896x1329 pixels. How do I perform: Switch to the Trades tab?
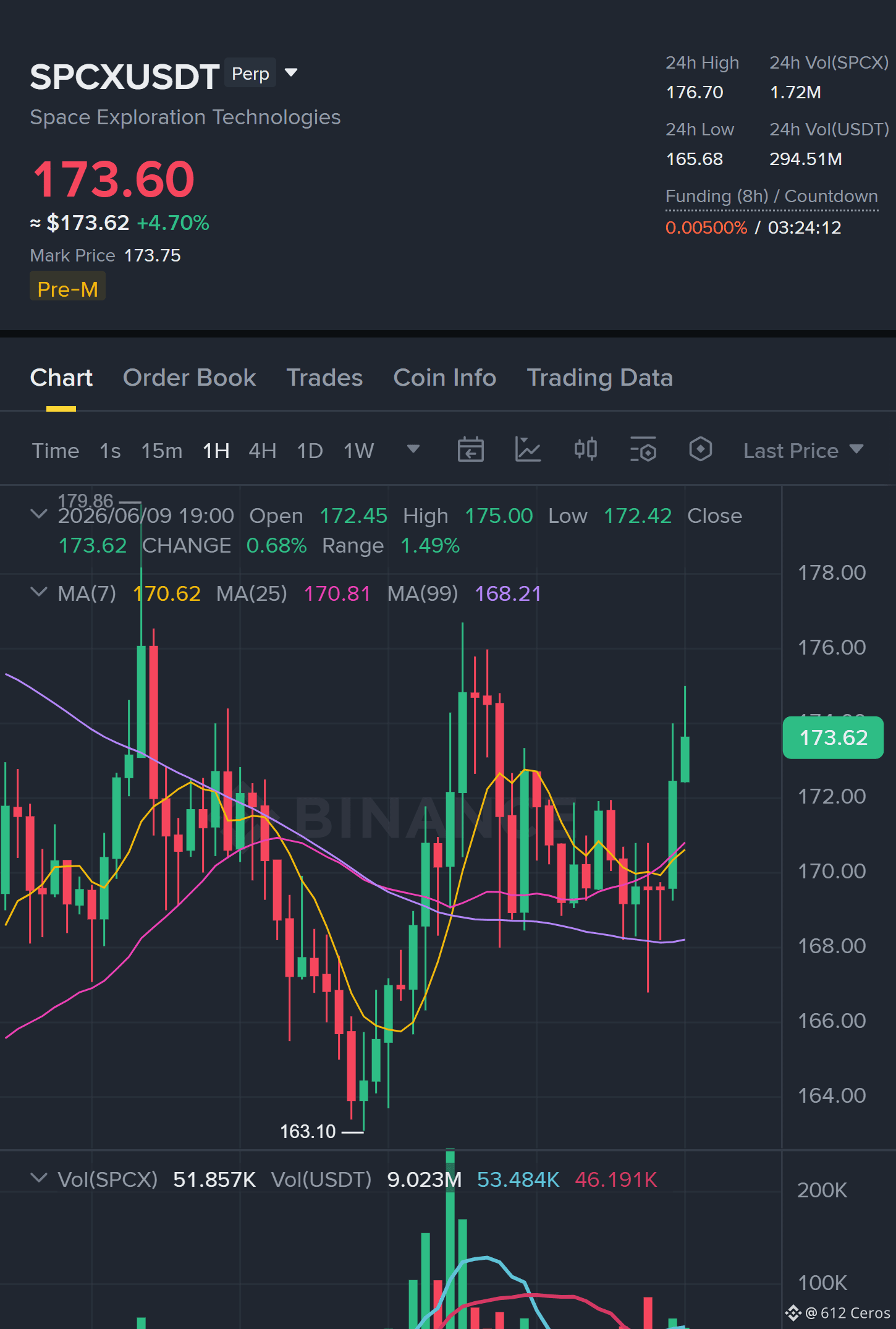coord(324,378)
